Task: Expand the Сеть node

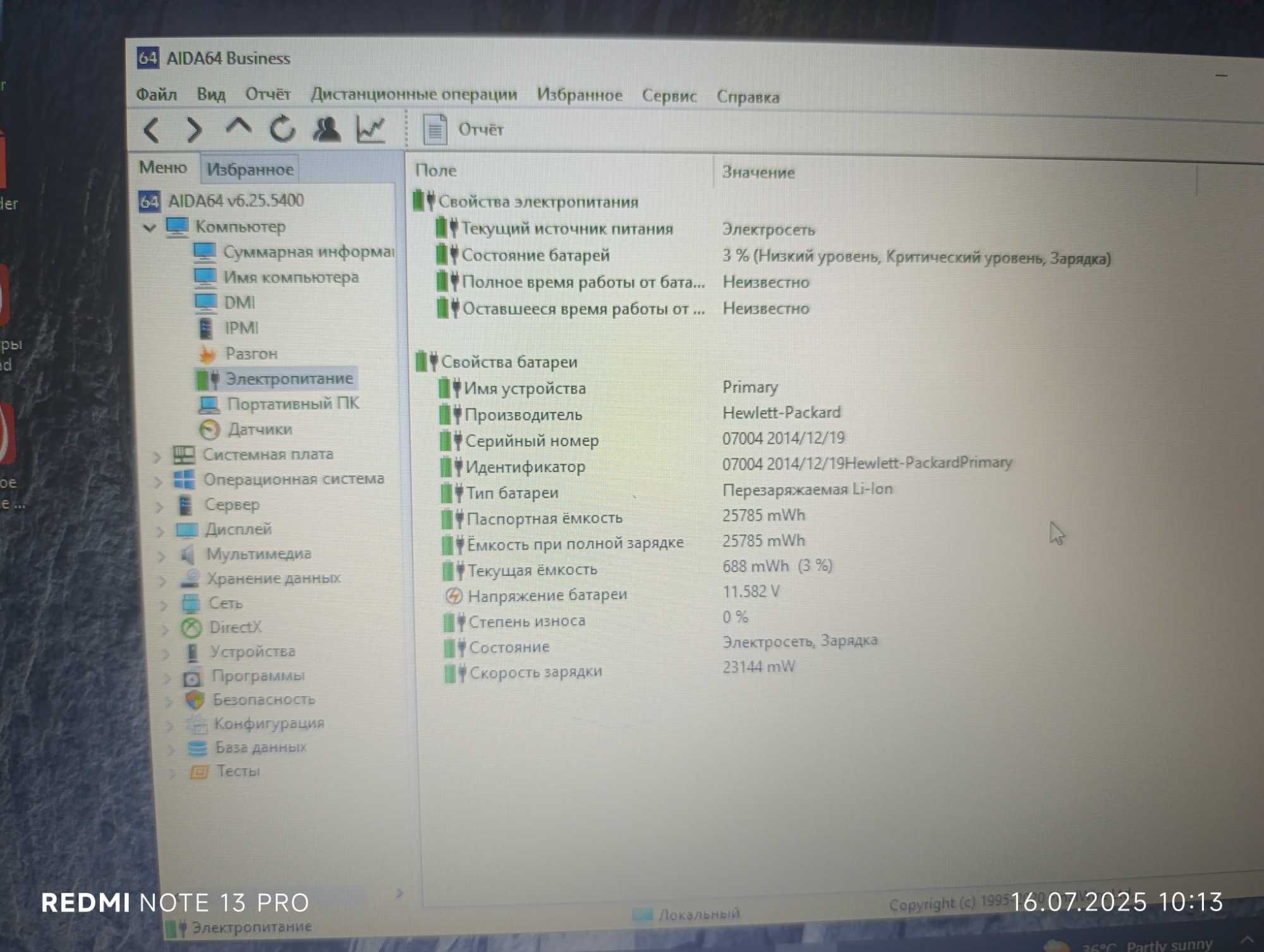Action: [x=164, y=605]
